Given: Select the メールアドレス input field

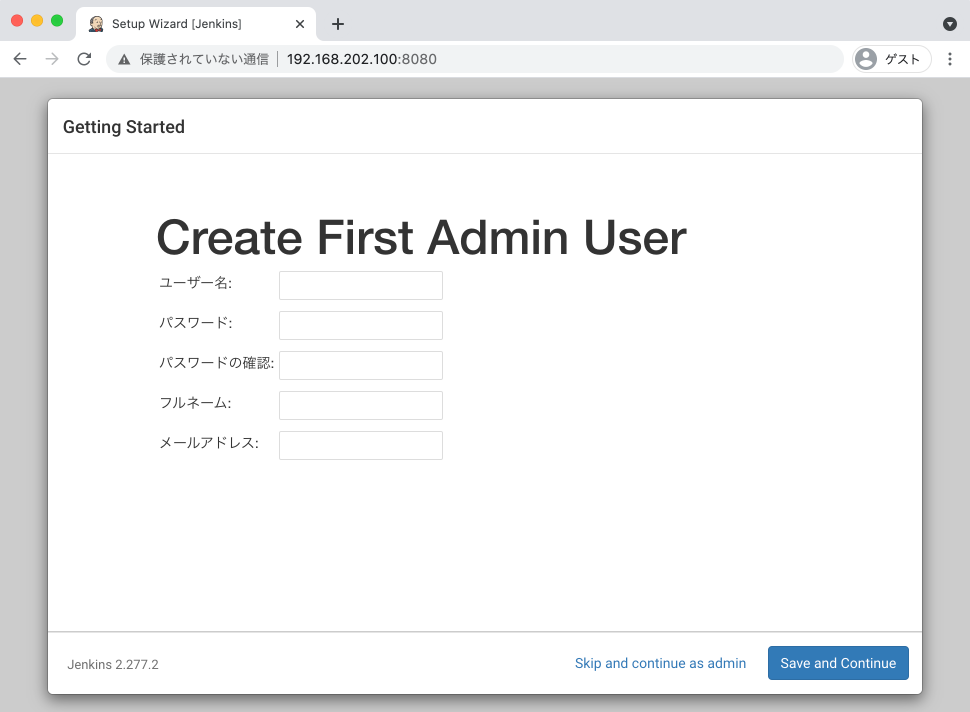Looking at the screenshot, I should [360, 445].
